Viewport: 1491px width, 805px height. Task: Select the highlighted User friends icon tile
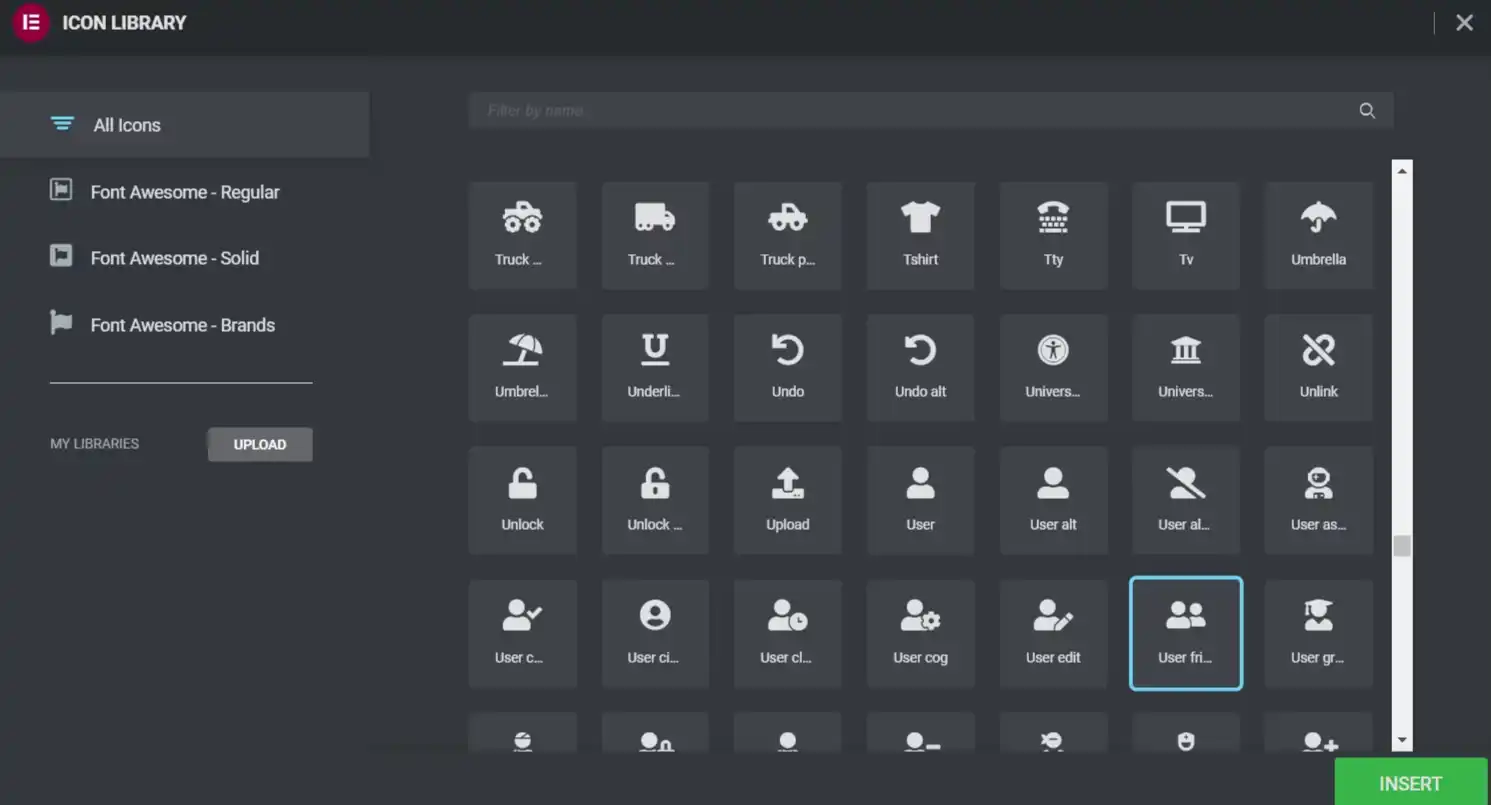pos(1186,634)
